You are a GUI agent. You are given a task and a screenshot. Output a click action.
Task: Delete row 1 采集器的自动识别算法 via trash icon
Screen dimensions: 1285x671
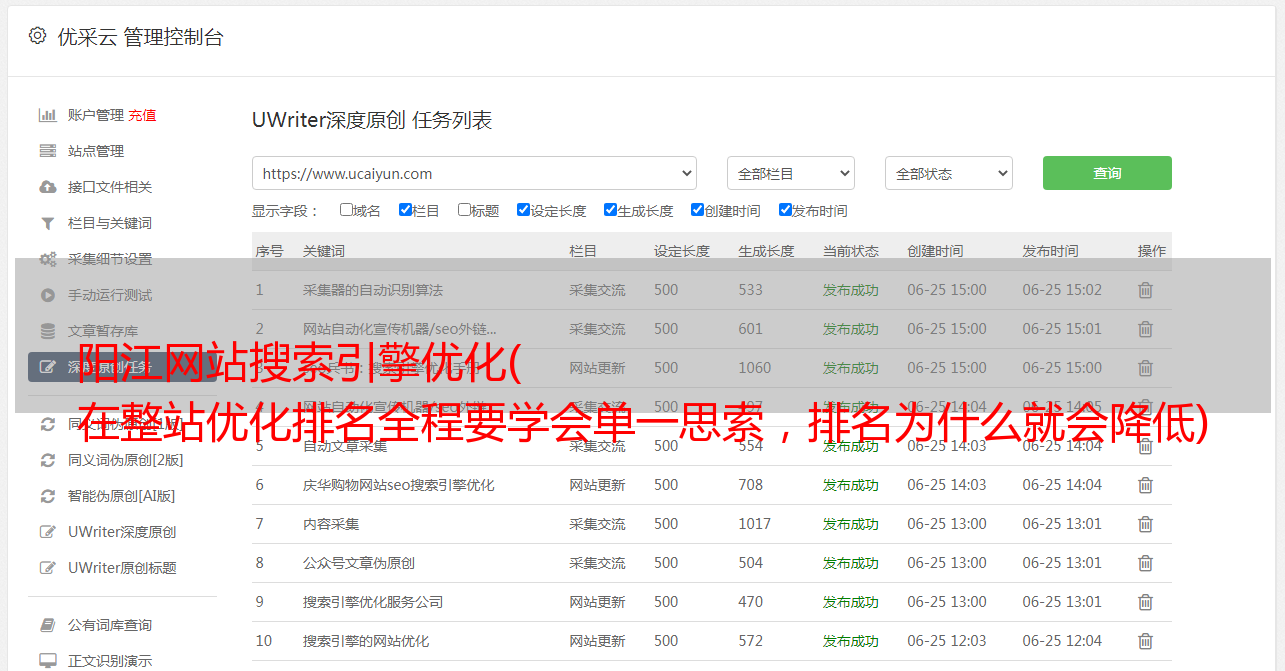[1145, 290]
